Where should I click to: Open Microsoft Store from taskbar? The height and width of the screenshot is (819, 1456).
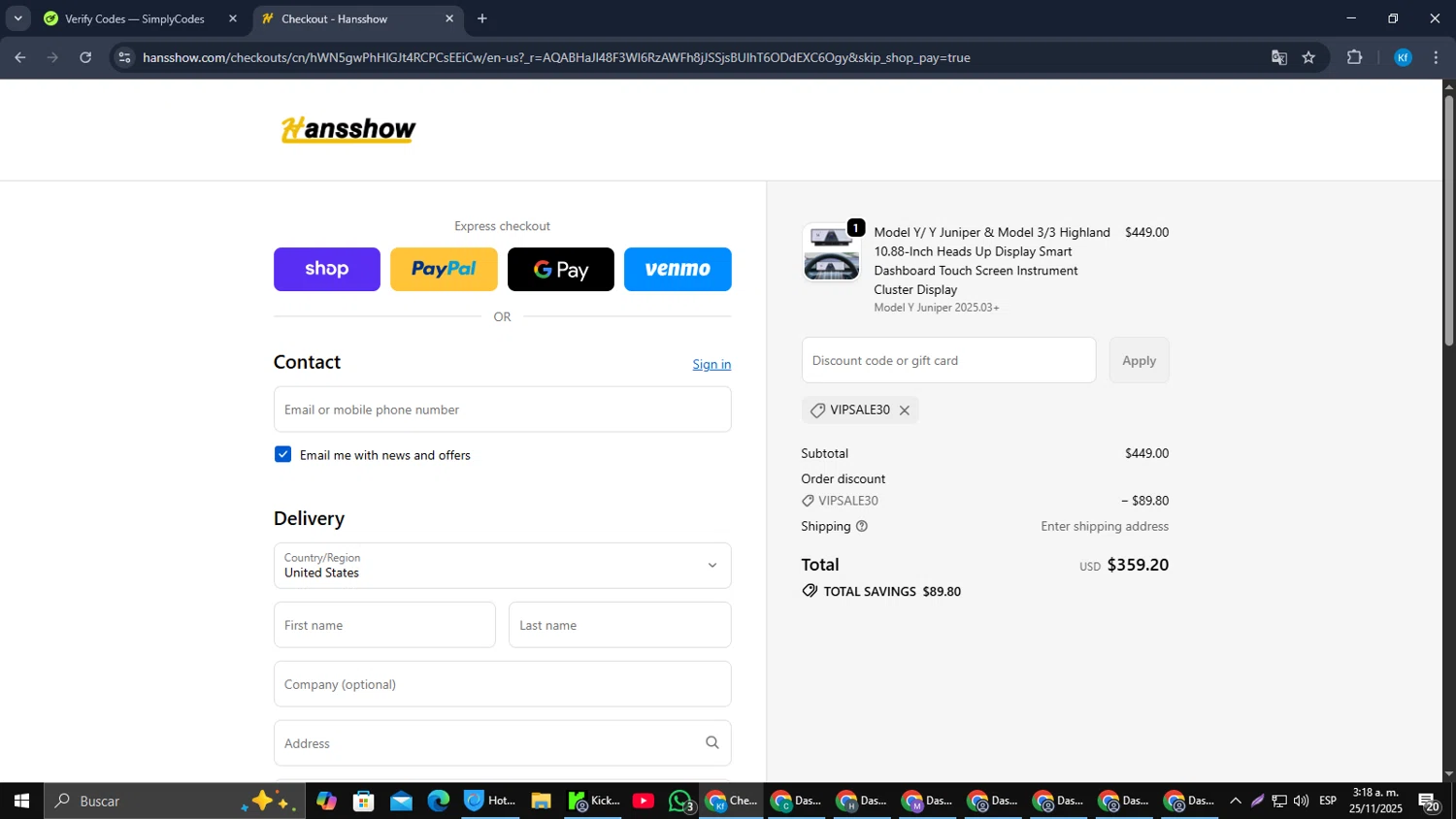(x=364, y=801)
